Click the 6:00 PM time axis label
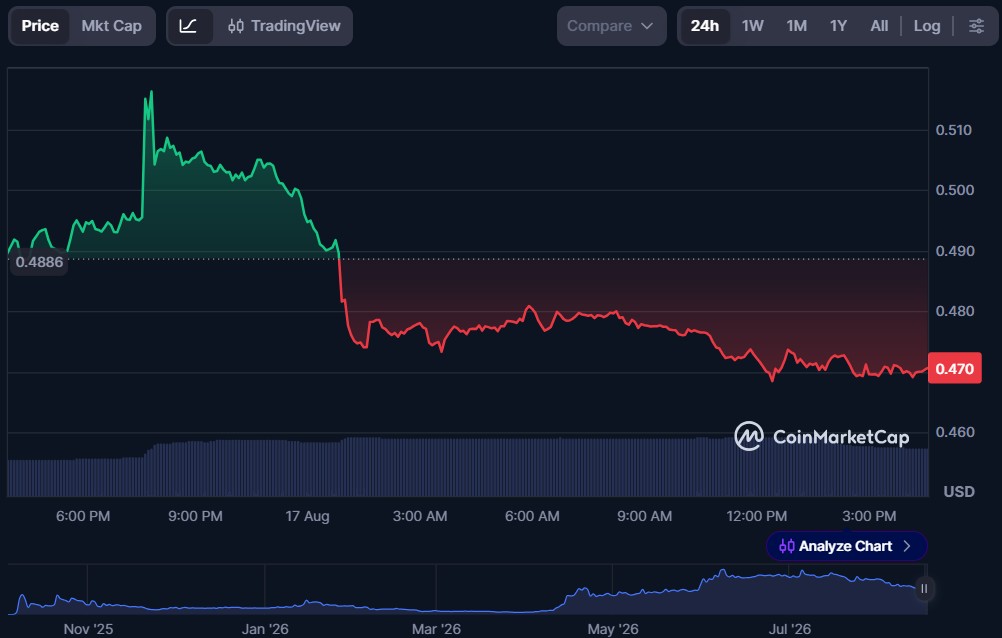 [83, 516]
